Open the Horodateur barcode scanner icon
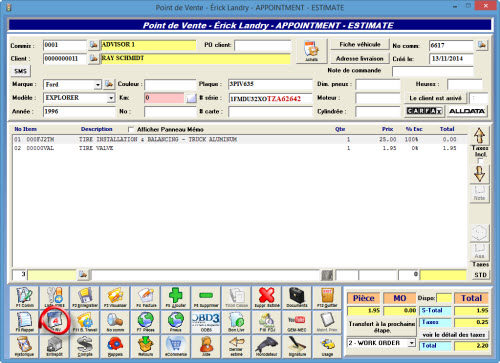Image resolution: width=500 pixels, height=363 pixels. tap(266, 346)
